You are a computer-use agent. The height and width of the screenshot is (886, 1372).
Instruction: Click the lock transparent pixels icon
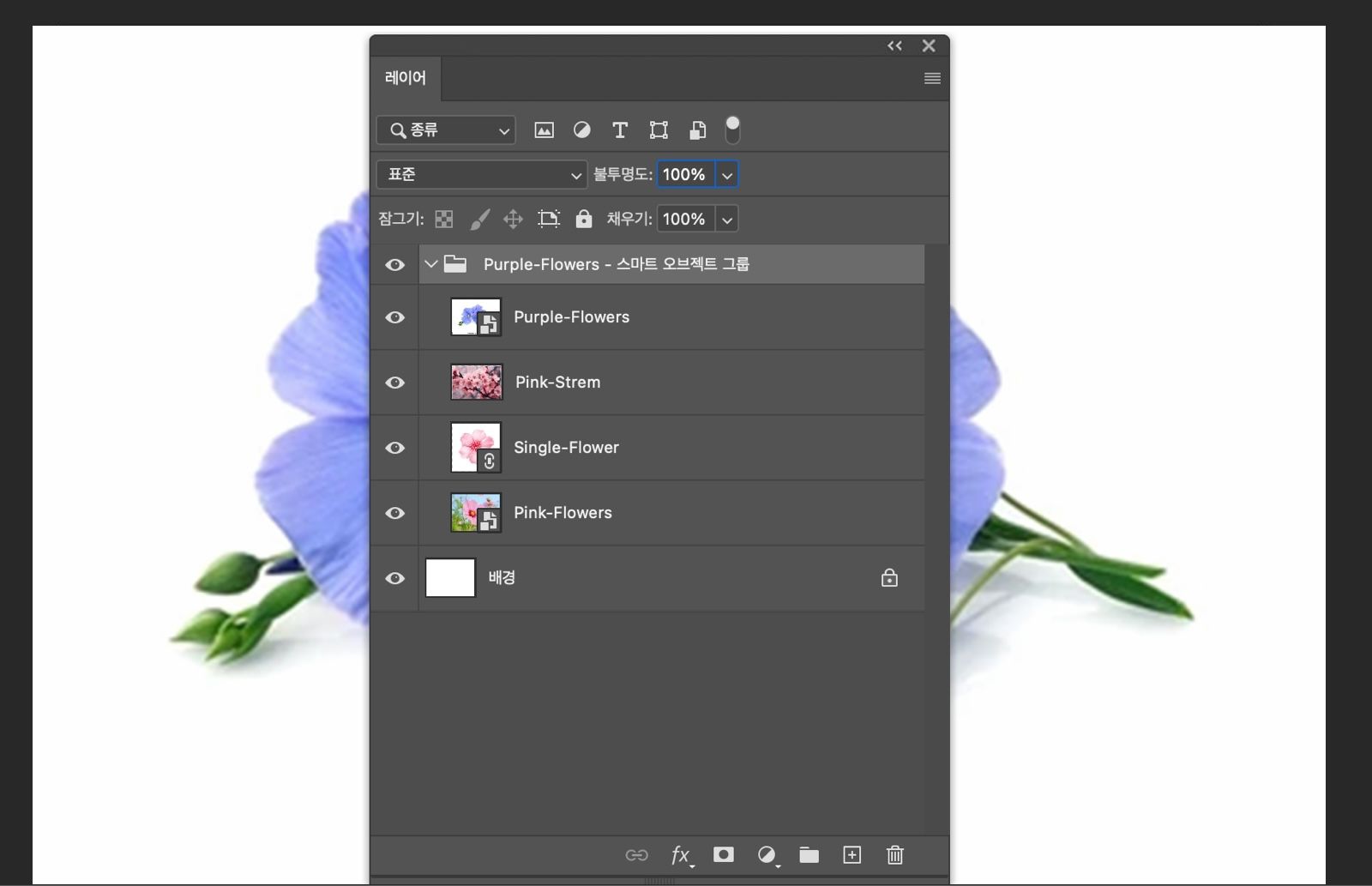443,220
